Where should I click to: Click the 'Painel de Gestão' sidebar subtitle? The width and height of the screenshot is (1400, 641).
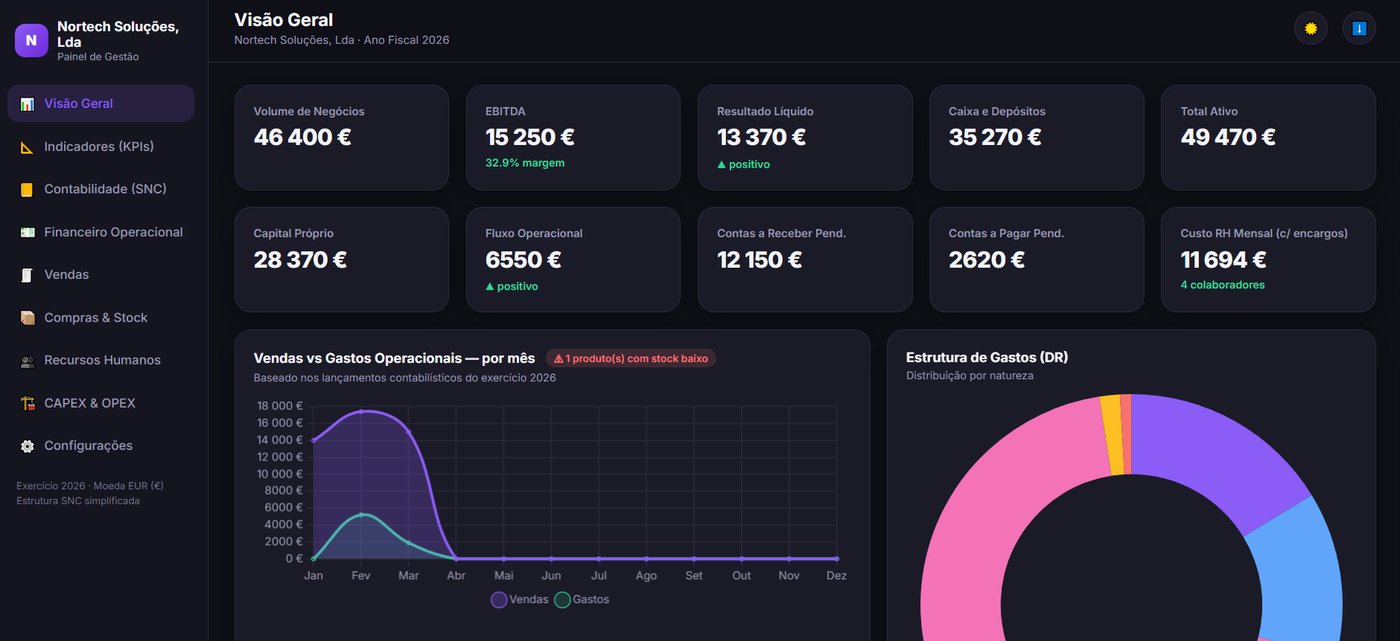tap(98, 57)
